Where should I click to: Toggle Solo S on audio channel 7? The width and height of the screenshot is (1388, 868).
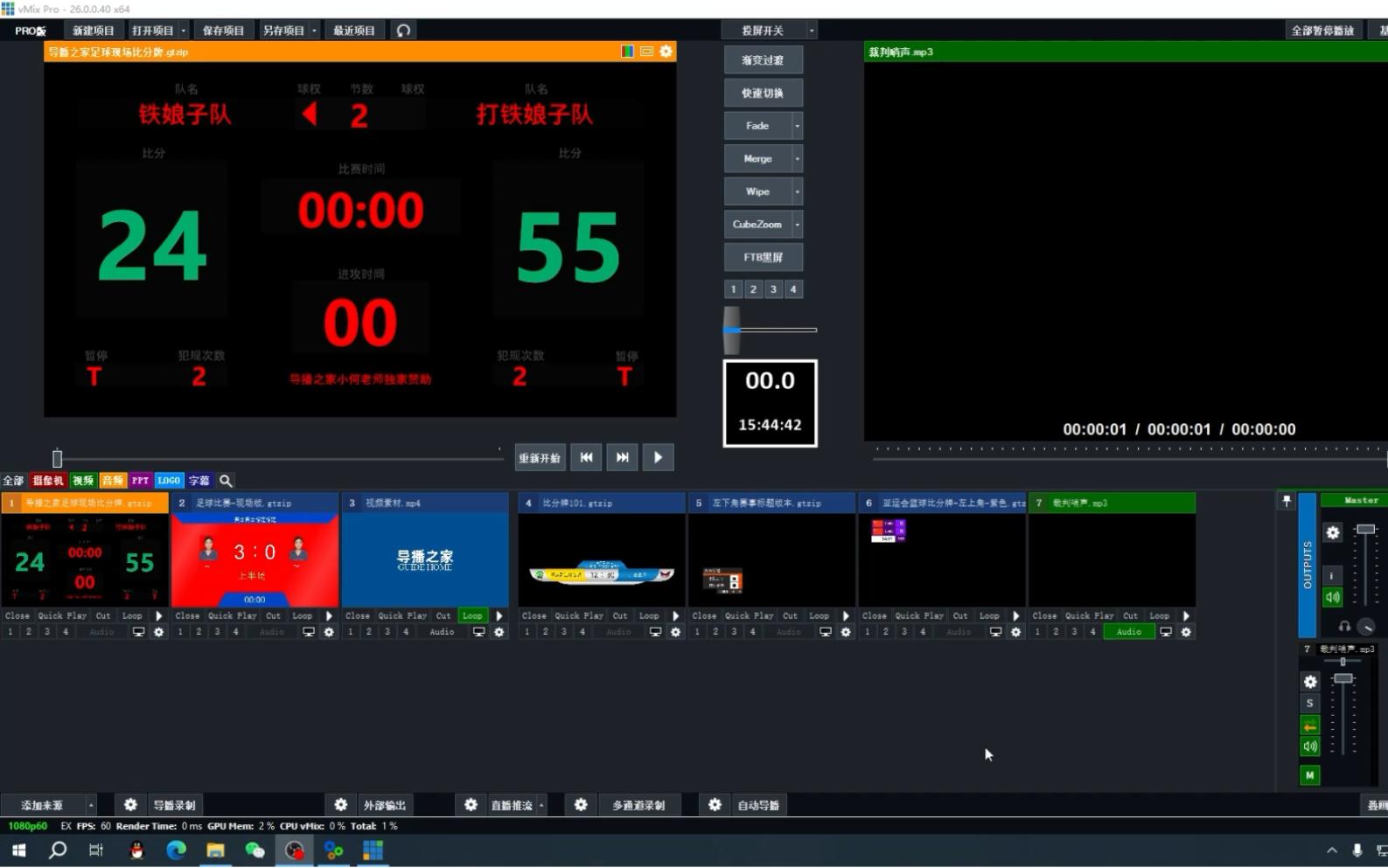click(x=1309, y=704)
